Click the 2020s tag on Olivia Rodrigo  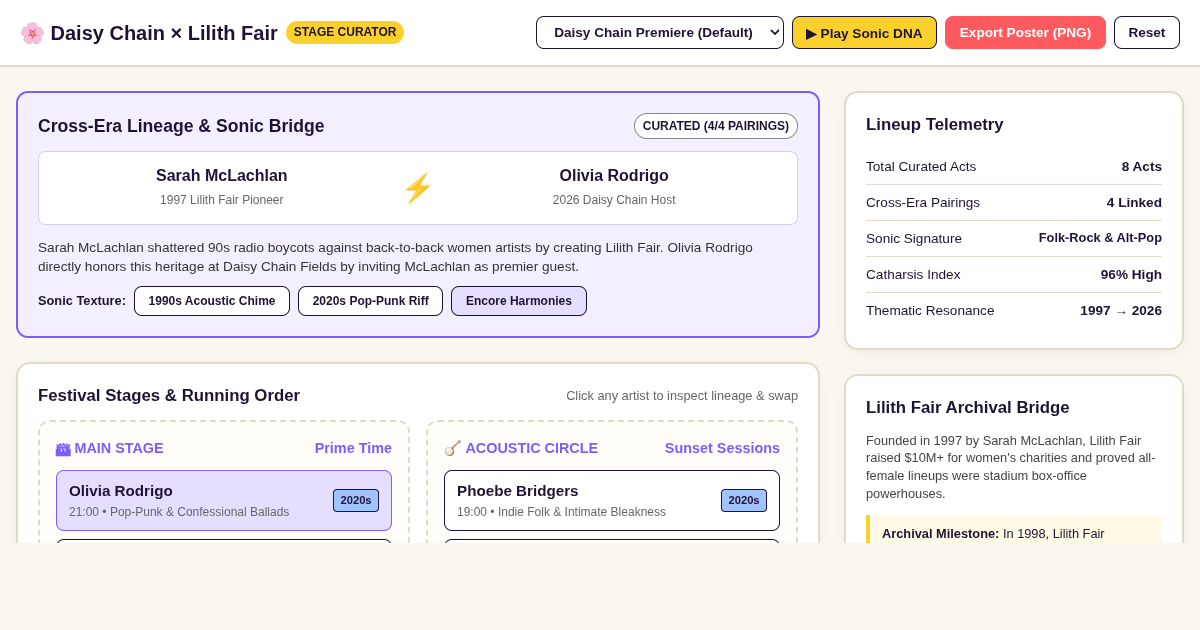[x=356, y=500]
